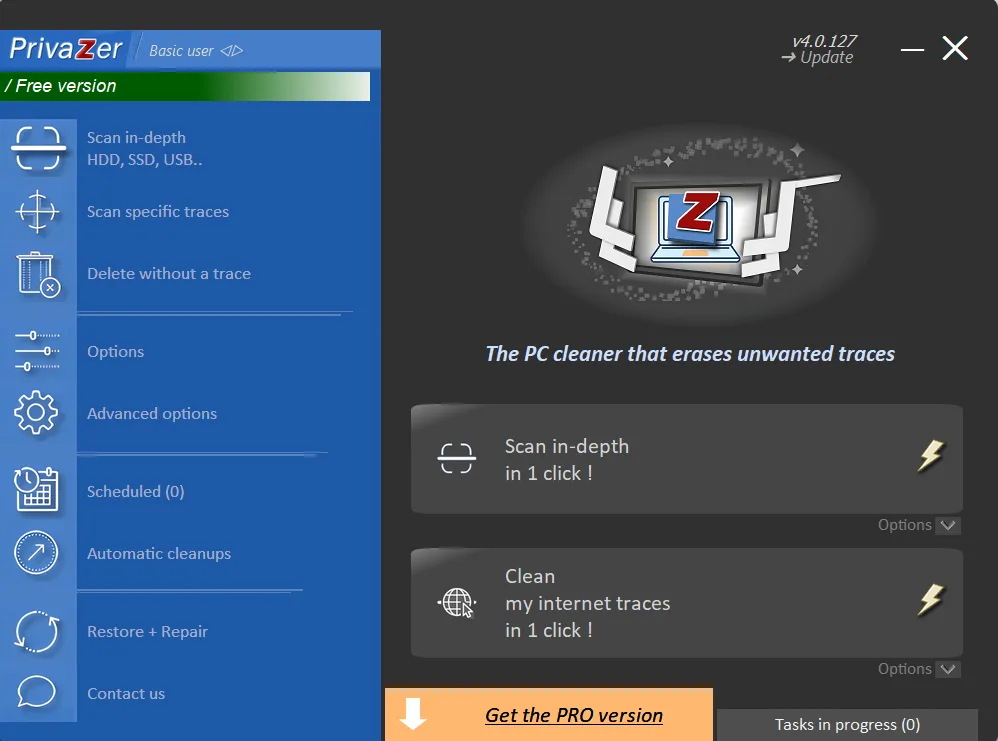Select Automatic cleanups in the sidebar
Screen dimensions: 998x741
pos(159,554)
